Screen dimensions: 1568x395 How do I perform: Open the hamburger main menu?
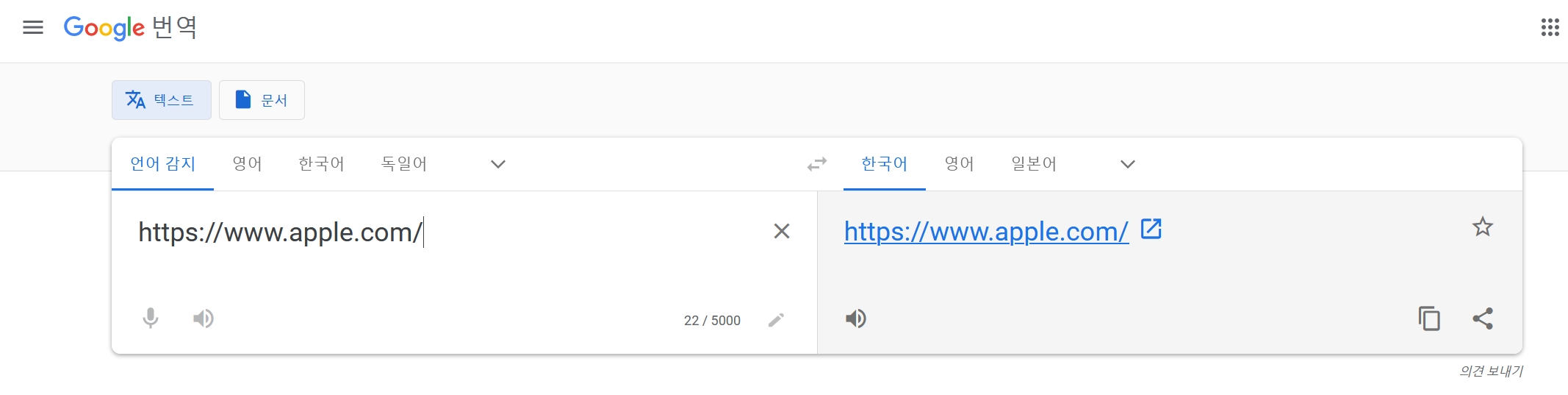[x=33, y=28]
